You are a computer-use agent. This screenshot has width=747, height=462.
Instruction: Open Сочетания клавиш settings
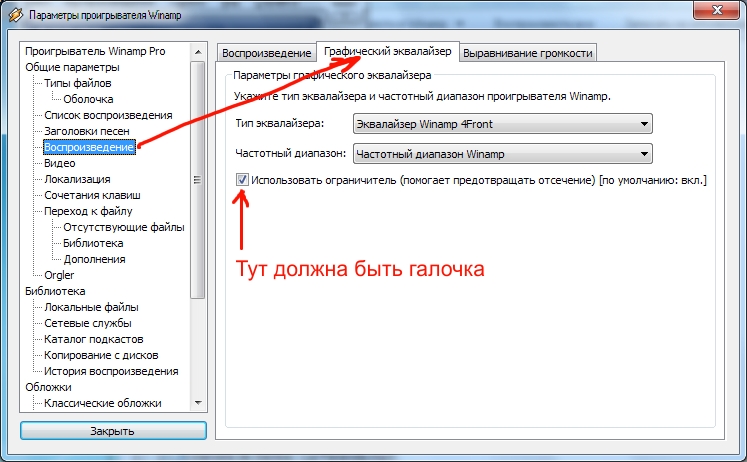click(x=92, y=195)
